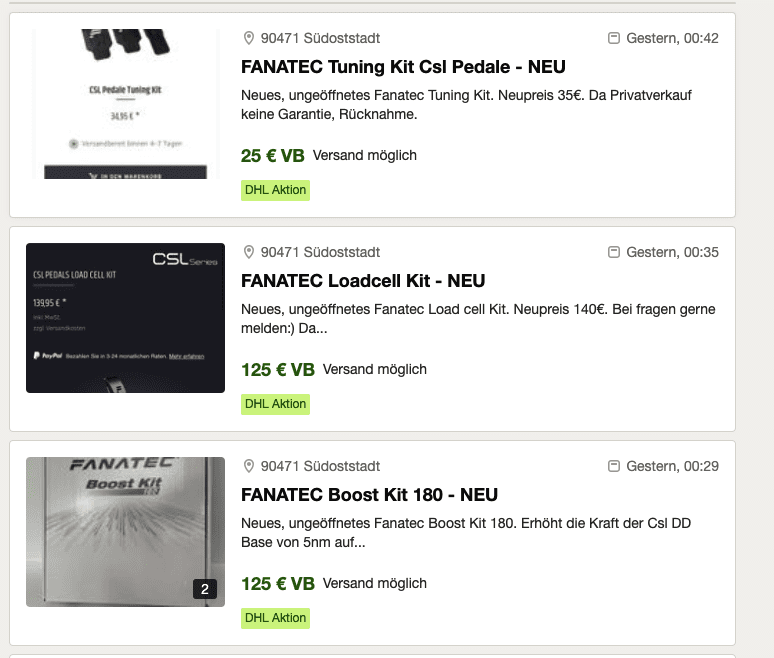The image size is (774, 658).
Task: Click calendar icon next to Gestern, 00:42
Action: 614,38
